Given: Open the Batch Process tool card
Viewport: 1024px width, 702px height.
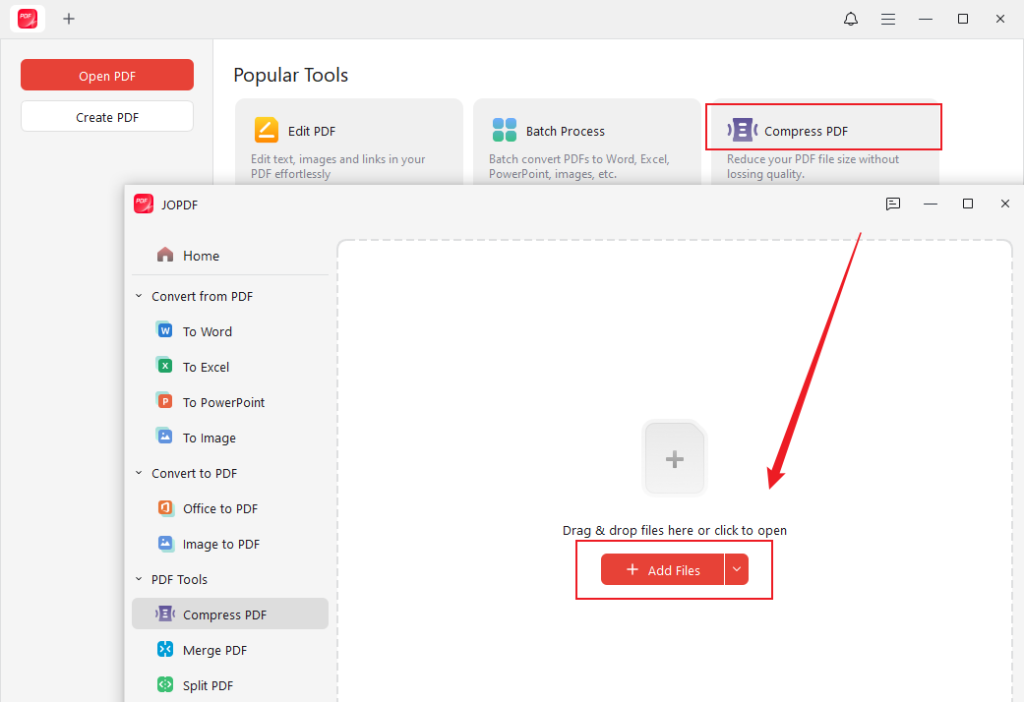Looking at the screenshot, I should tap(586, 140).
